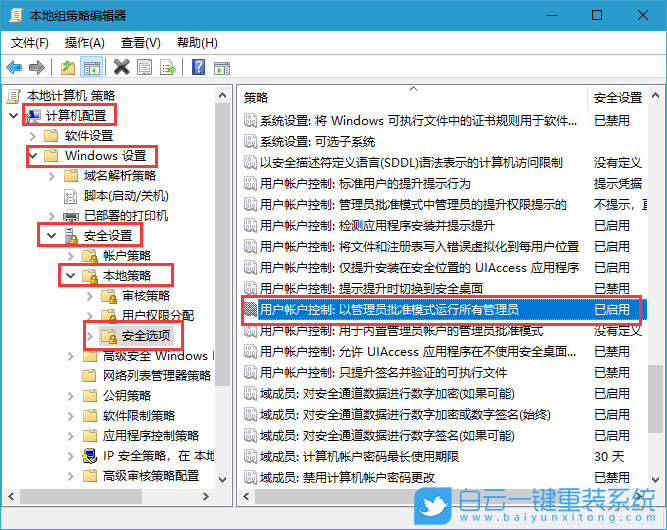This screenshot has height=530, width=667.
Task: Collapse the 计算机配置 tree node
Action: pos(13,116)
